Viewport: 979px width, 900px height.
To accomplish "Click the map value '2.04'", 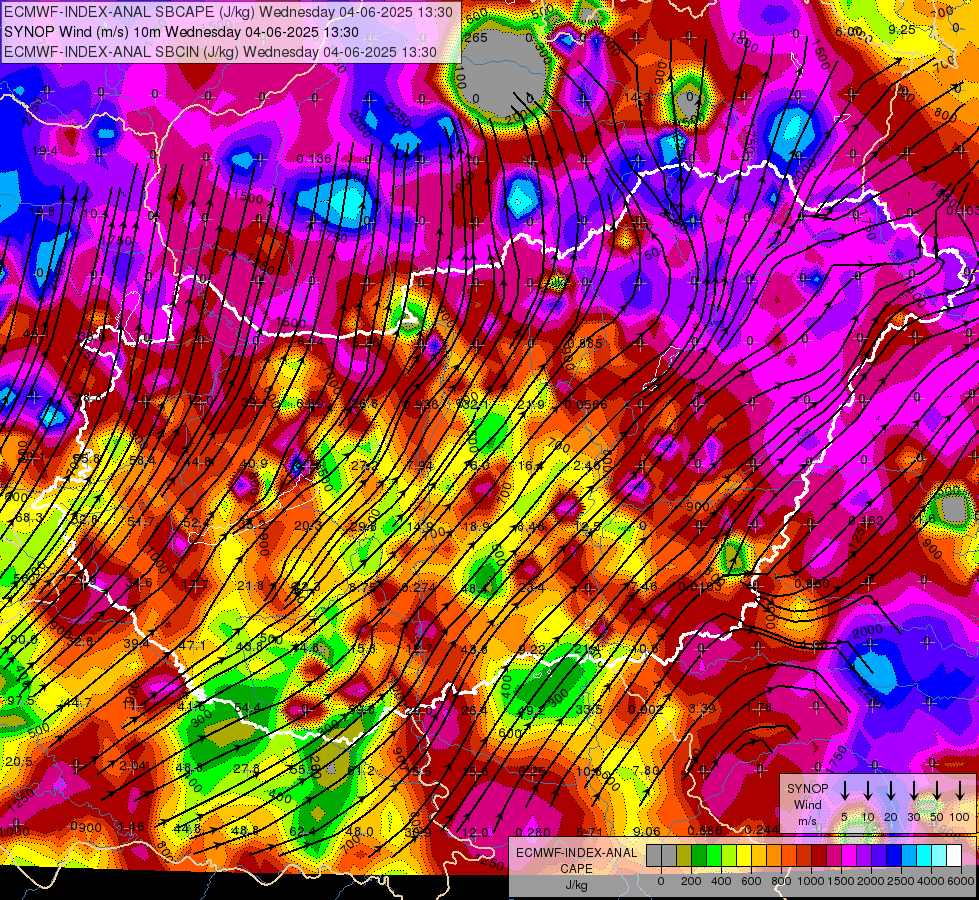I will pyautogui.click(x=132, y=766).
